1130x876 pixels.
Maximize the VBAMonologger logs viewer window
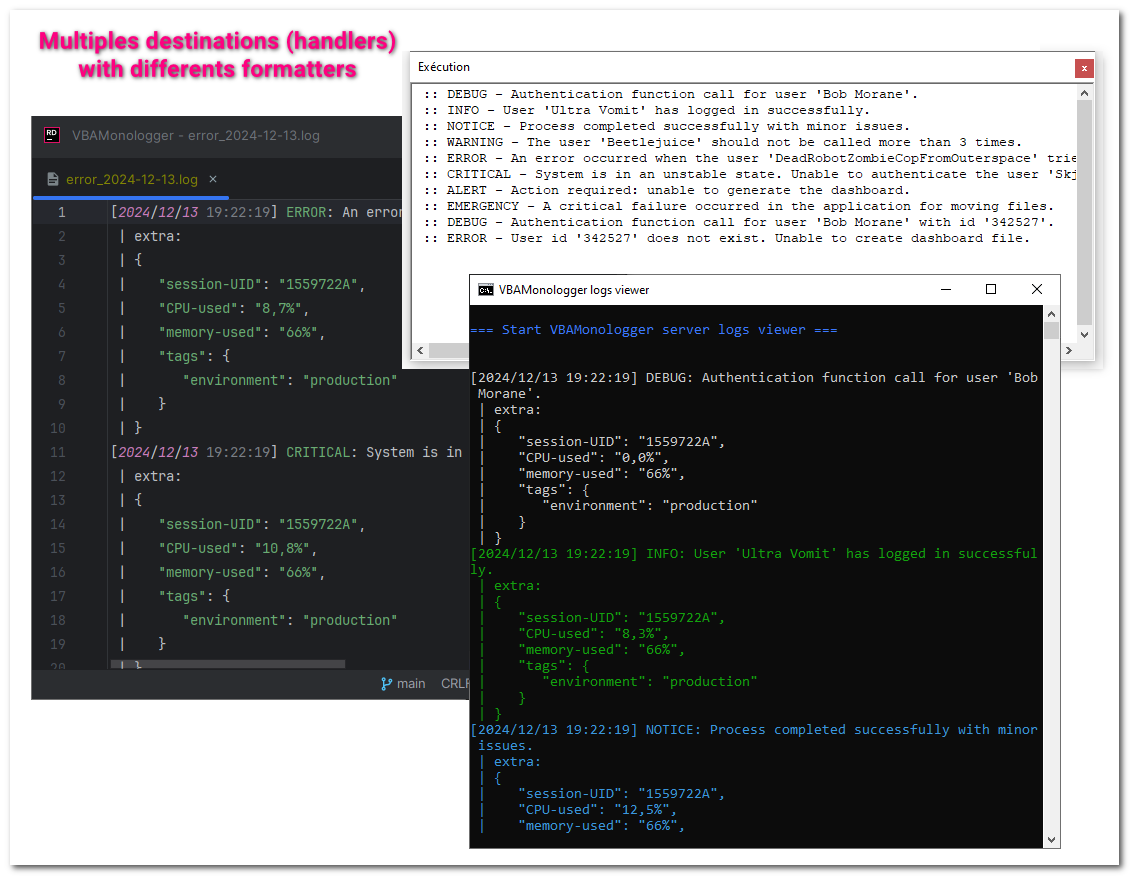tap(991, 290)
